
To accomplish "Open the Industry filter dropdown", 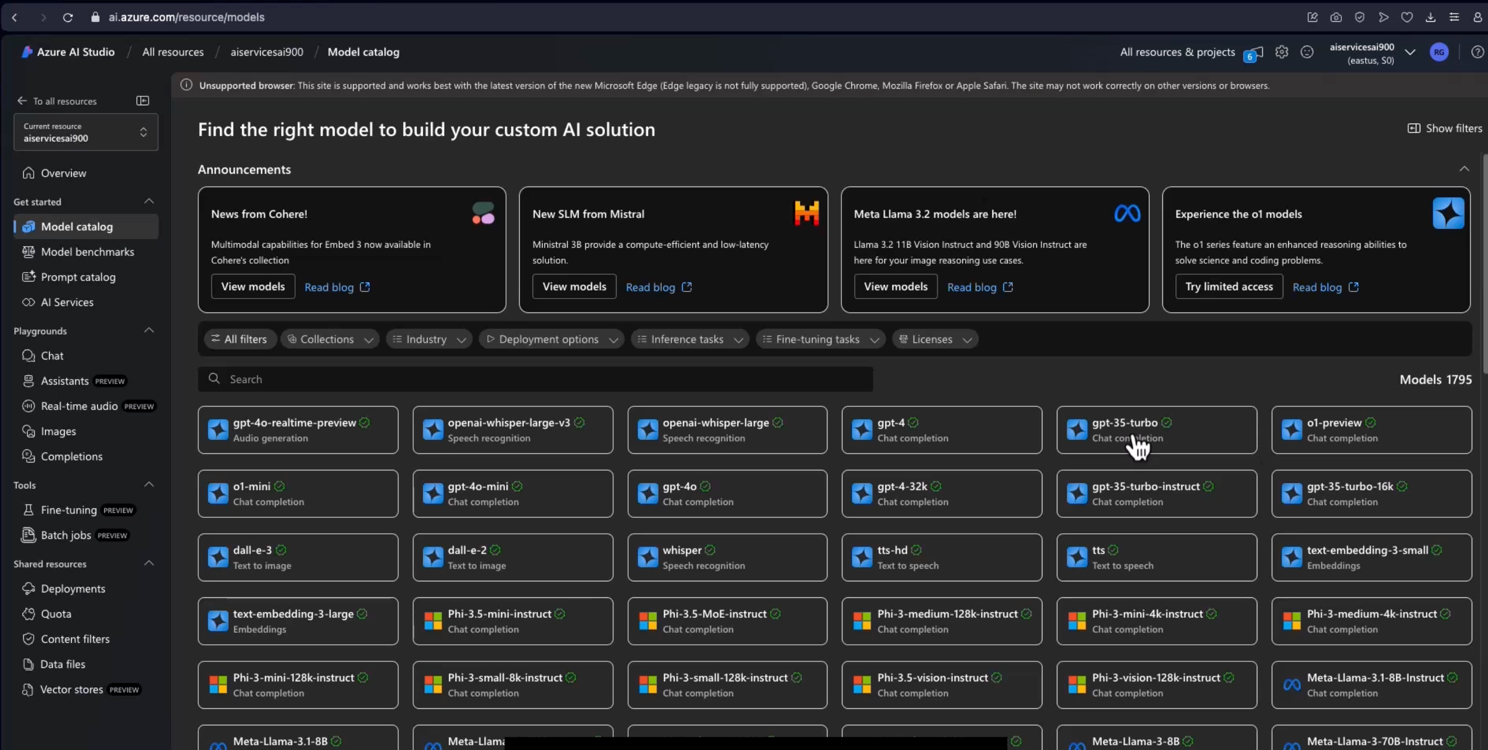I will click(429, 339).
